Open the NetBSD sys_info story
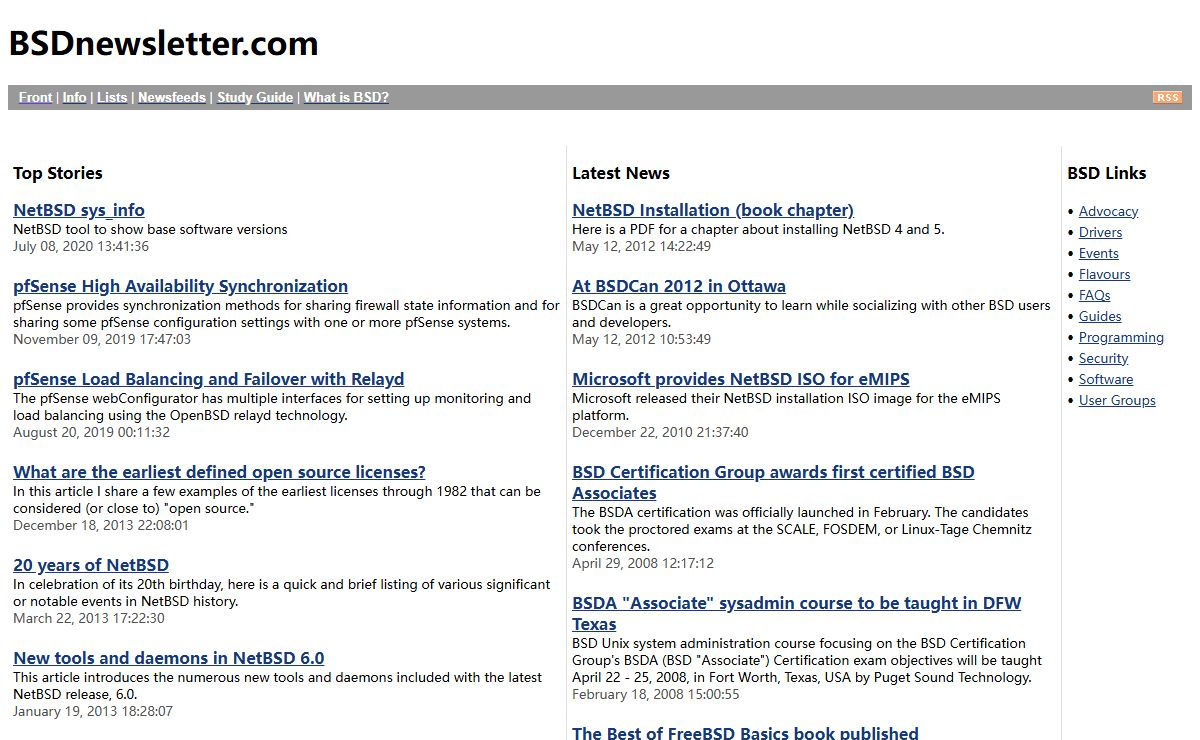Viewport: 1200px width, 740px height. [x=79, y=210]
